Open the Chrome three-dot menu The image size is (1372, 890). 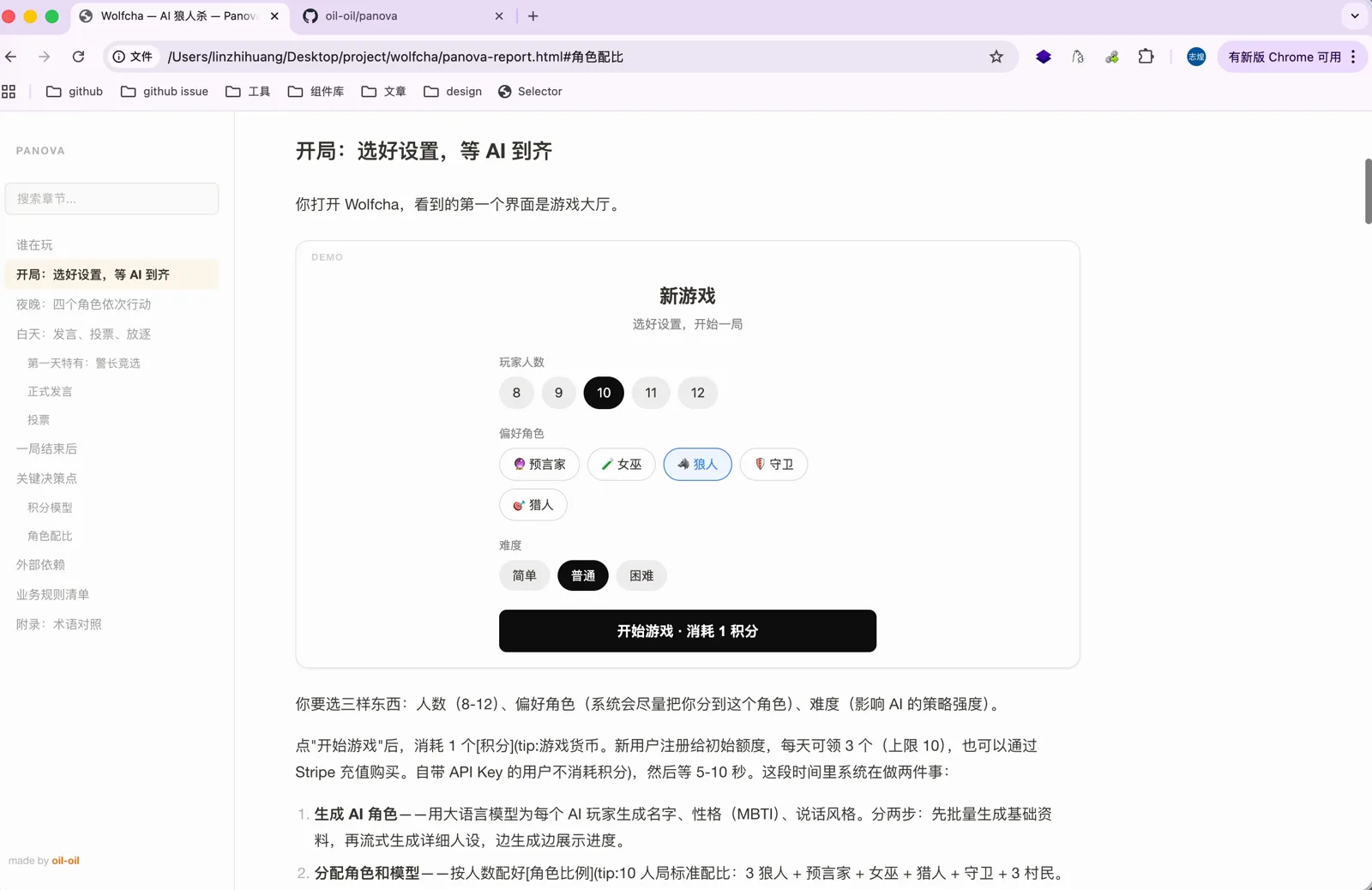[1353, 57]
